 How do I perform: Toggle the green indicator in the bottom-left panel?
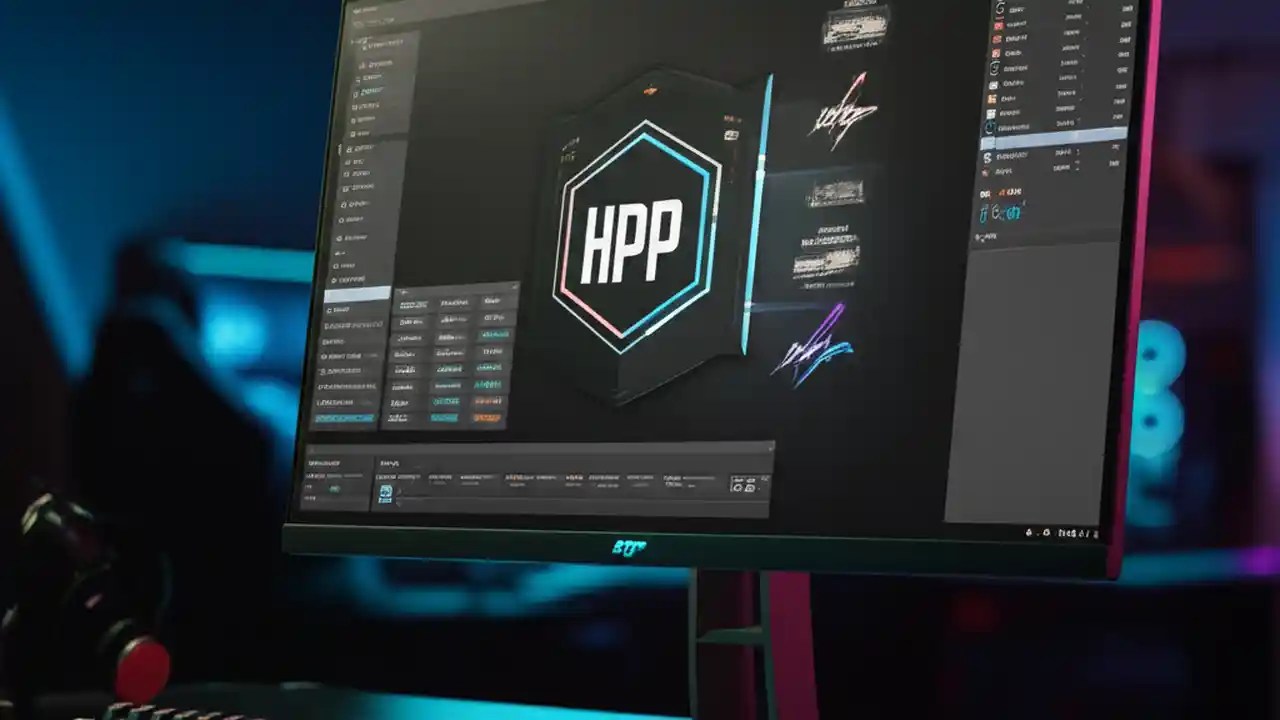point(334,487)
